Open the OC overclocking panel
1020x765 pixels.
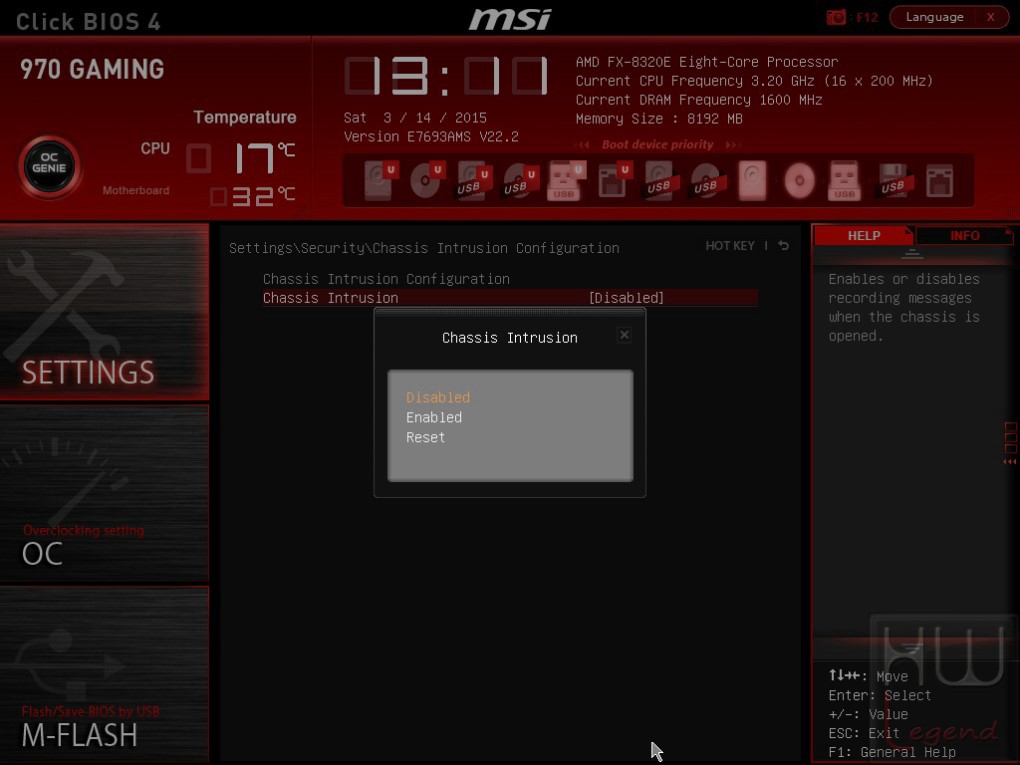point(104,493)
